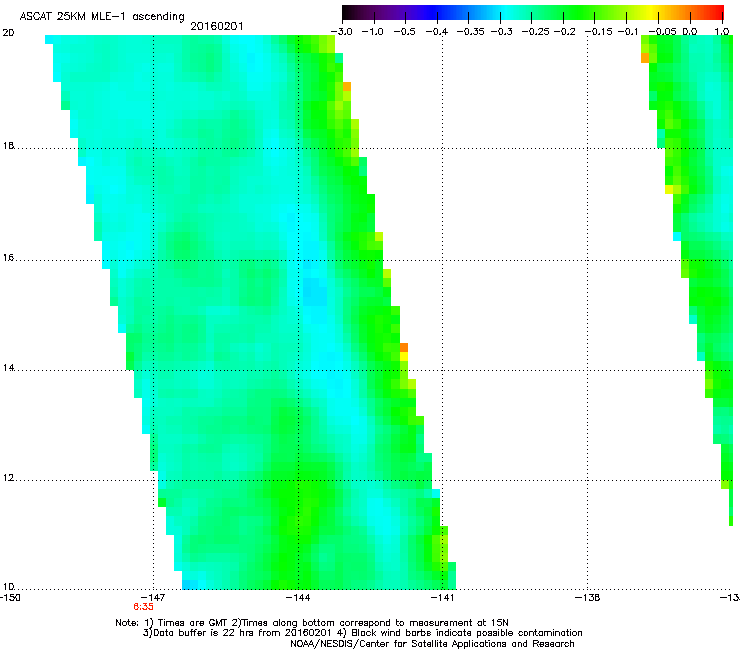The width and height of the screenshot is (740, 650).
Task: Click the date label 20160201
Action: 217,26
